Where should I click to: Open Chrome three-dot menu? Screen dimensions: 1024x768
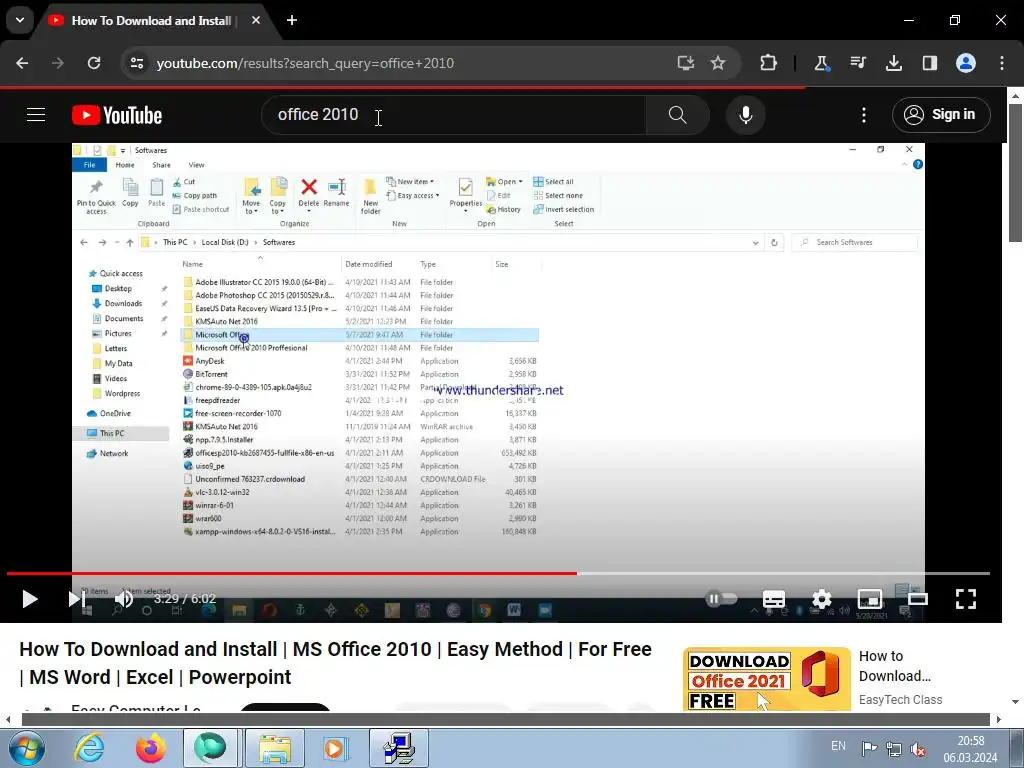(1002, 63)
